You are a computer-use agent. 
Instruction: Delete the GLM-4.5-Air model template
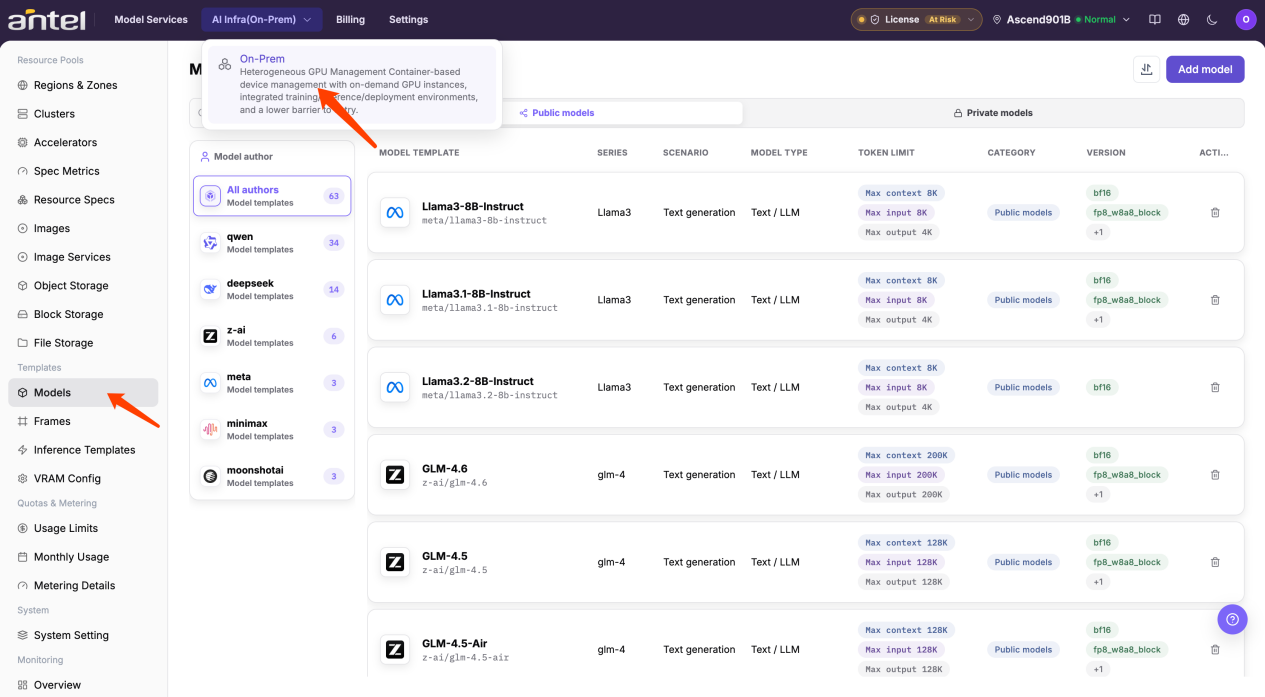click(1215, 649)
